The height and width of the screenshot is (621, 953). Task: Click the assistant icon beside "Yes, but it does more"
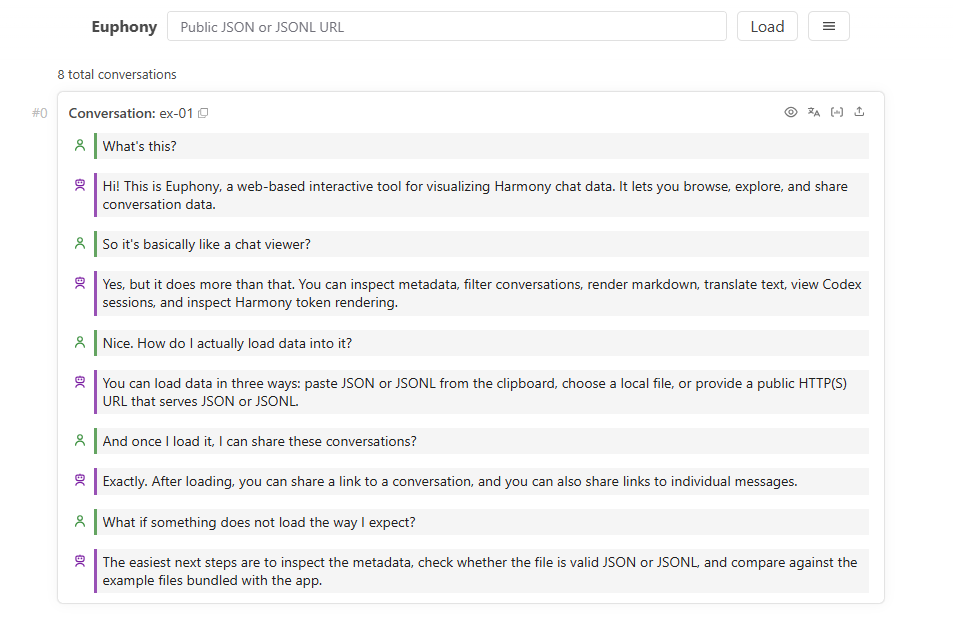pyautogui.click(x=80, y=283)
